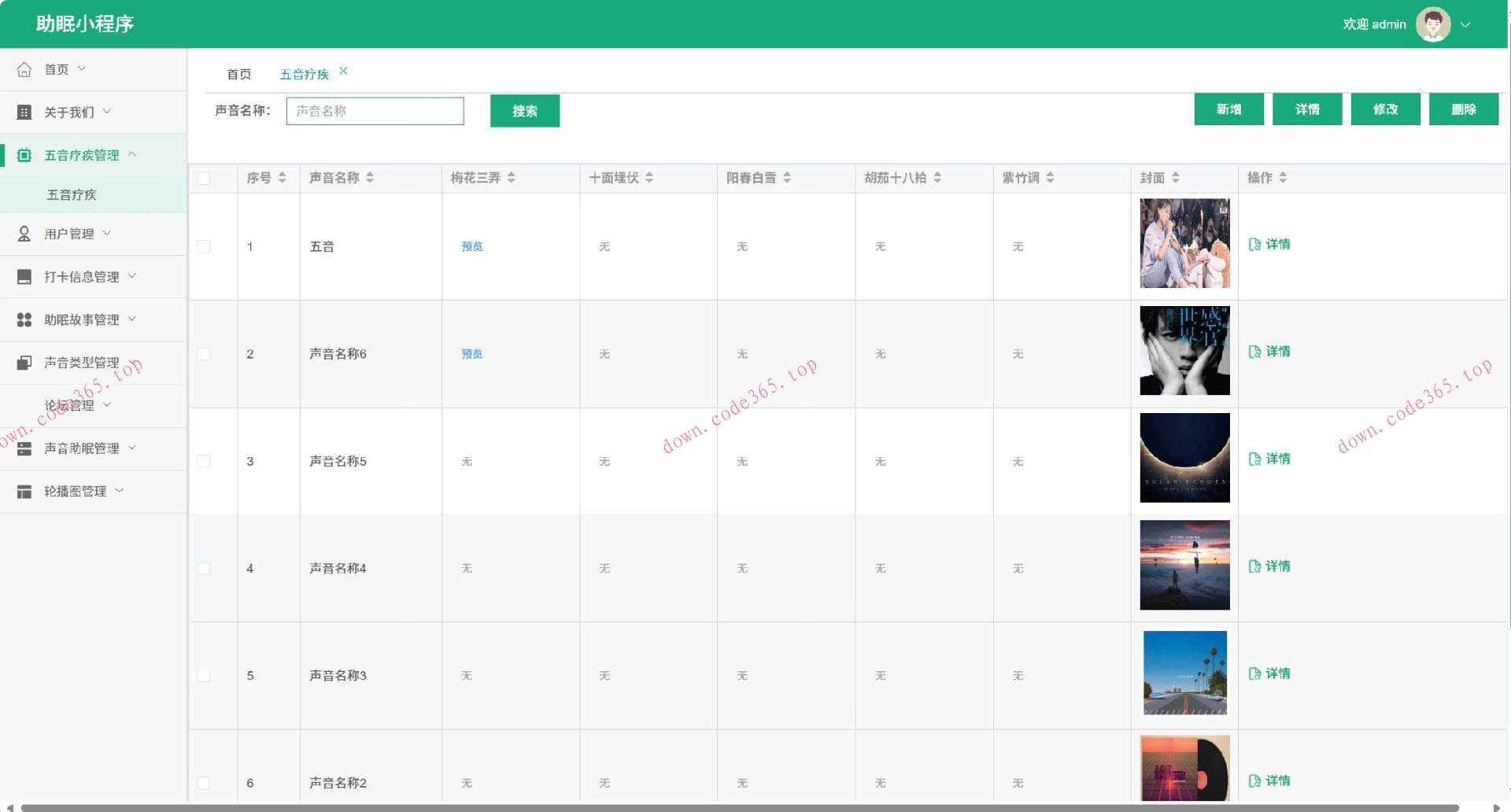The height and width of the screenshot is (812, 1511).
Task: Click the admin avatar picture
Action: 1432,24
